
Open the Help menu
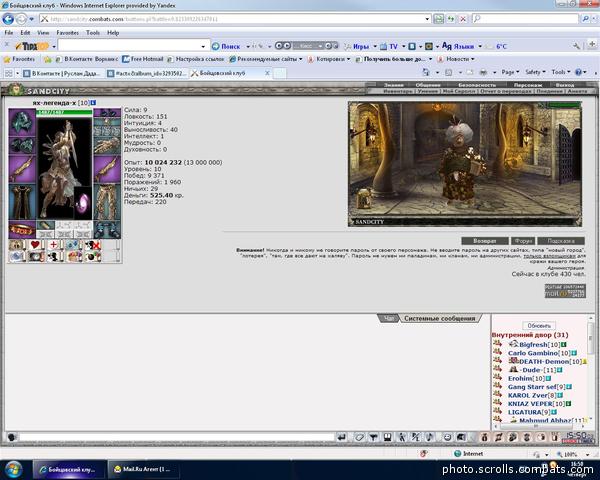[x=113, y=33]
